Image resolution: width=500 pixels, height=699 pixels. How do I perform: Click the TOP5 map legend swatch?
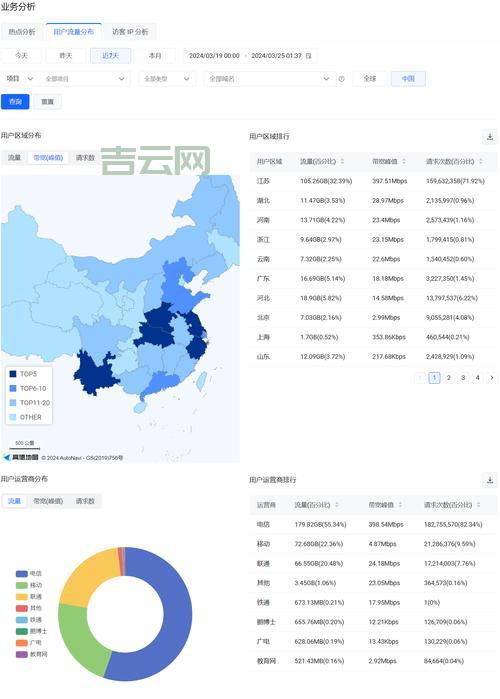(x=13, y=374)
